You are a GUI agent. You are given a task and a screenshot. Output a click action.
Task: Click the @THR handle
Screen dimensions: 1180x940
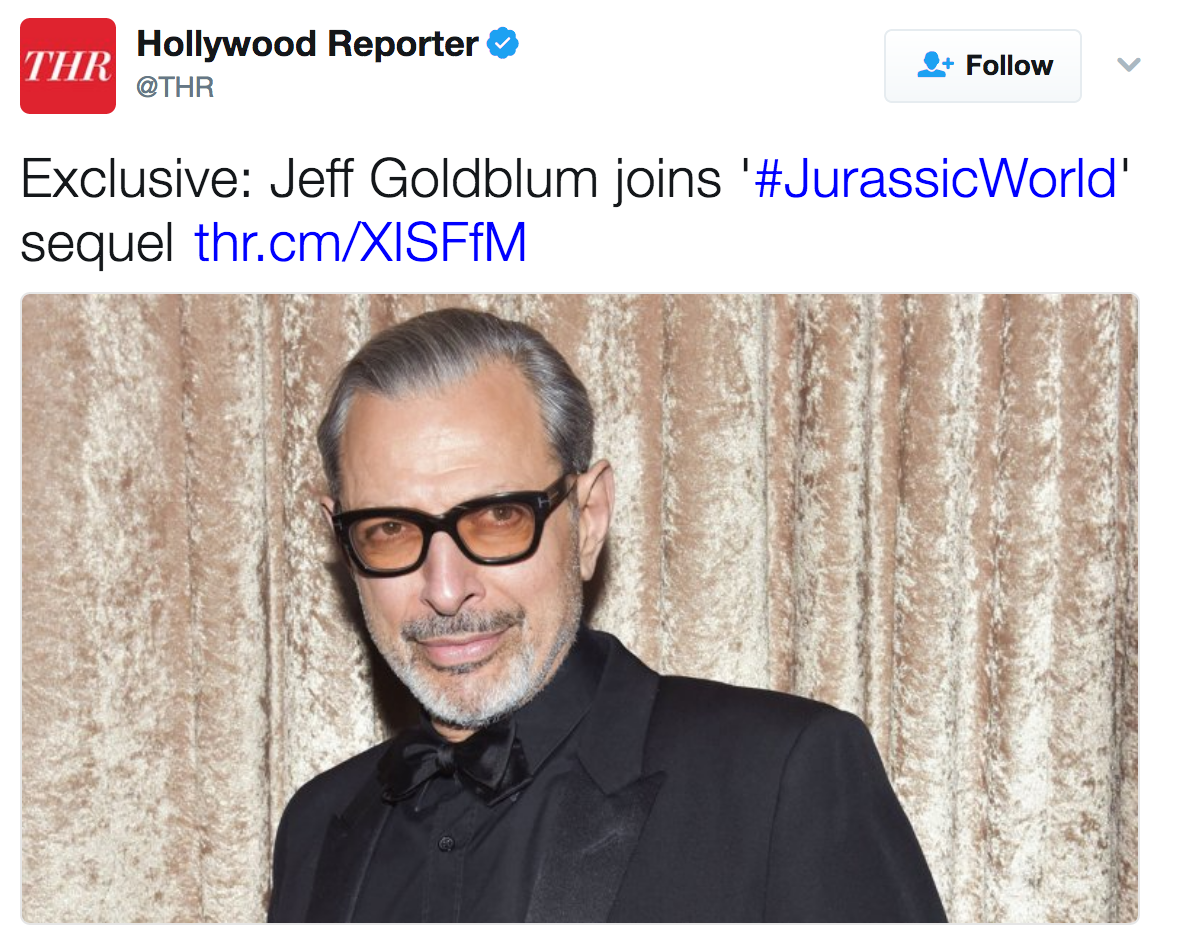coord(175,87)
